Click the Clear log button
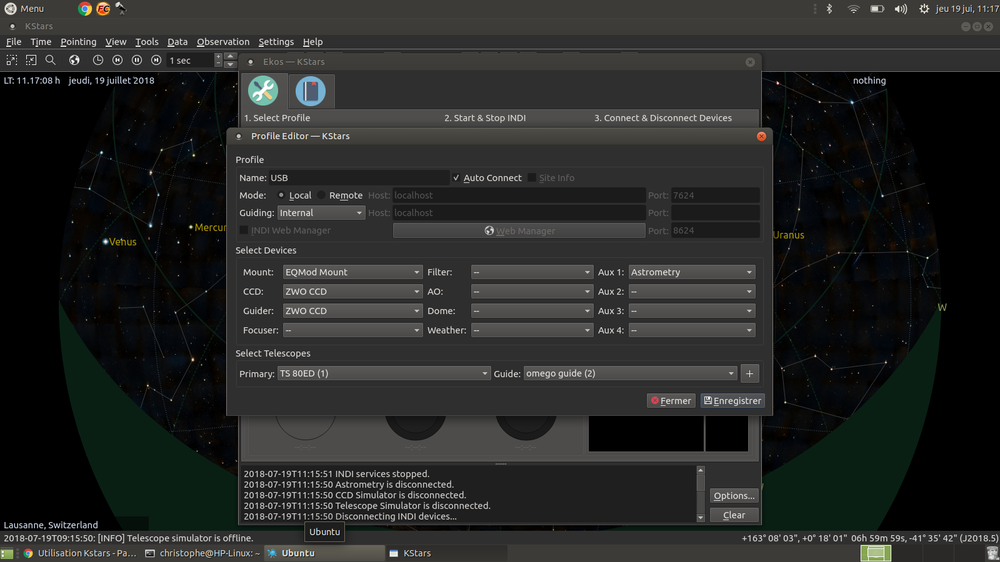The image size is (1000, 562). [x=733, y=515]
